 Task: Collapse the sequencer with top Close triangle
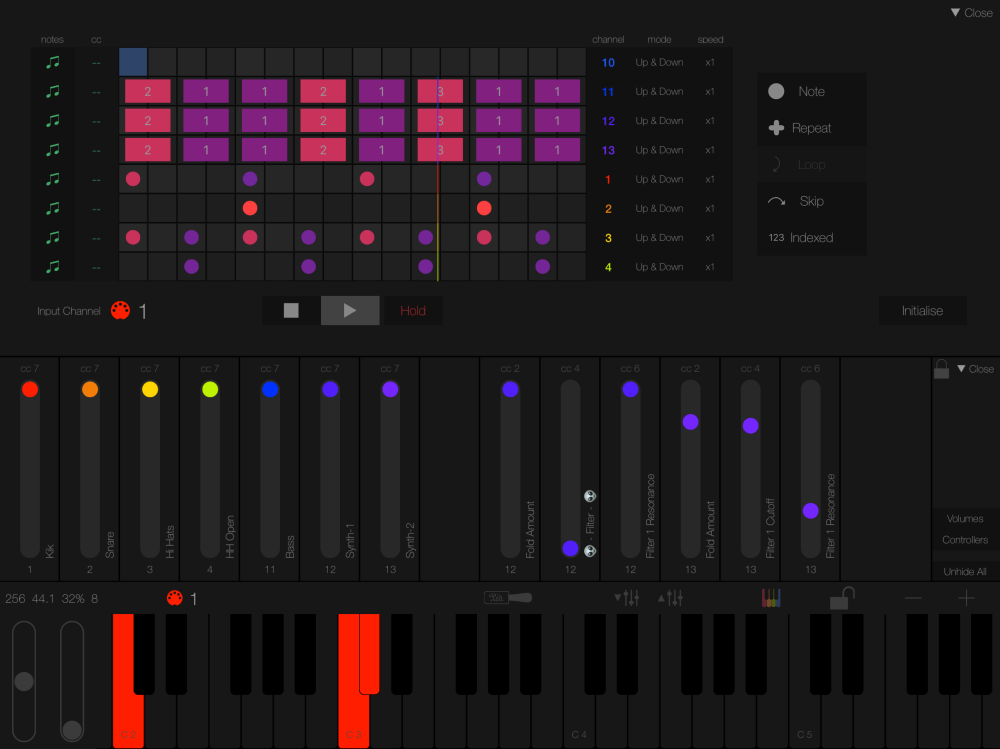pyautogui.click(x=971, y=13)
